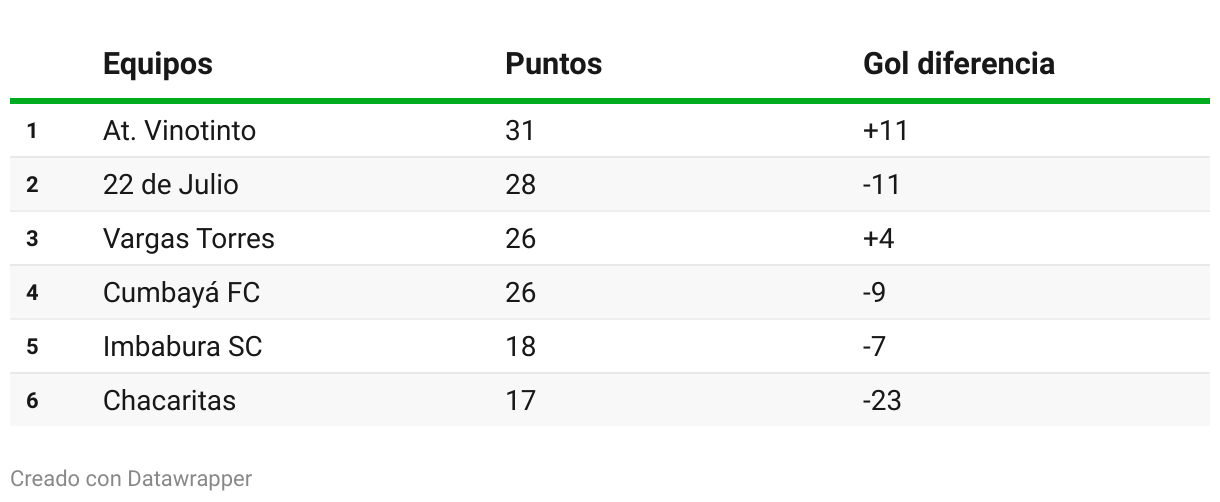
Task: Click the Cumbayá FC team cell
Action: (x=181, y=293)
